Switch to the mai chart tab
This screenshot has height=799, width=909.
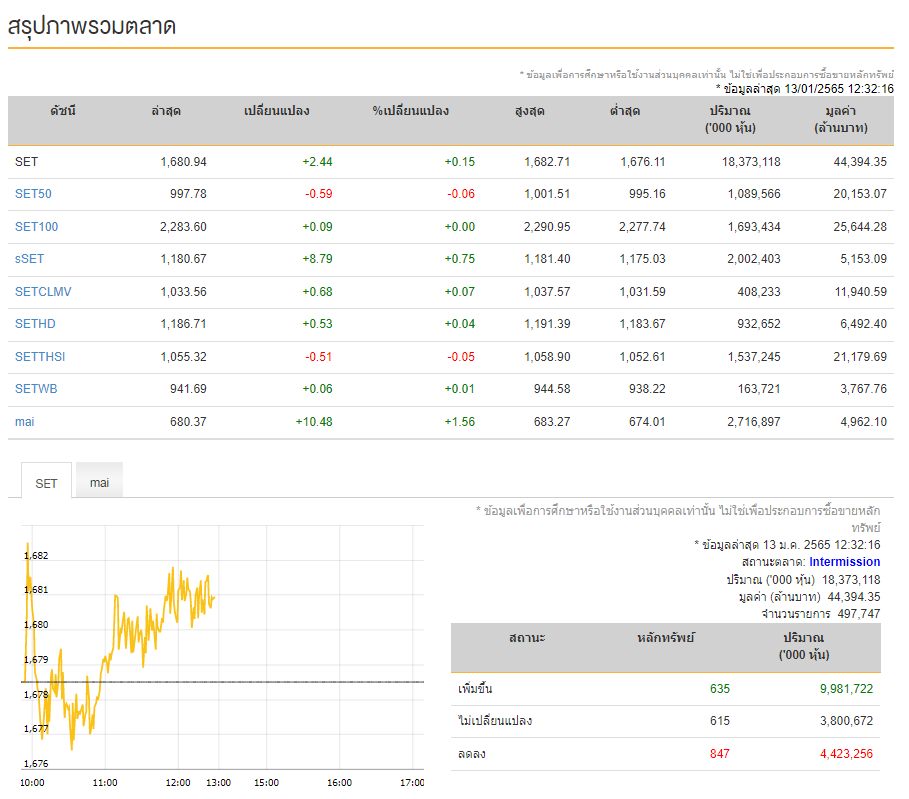coord(99,480)
